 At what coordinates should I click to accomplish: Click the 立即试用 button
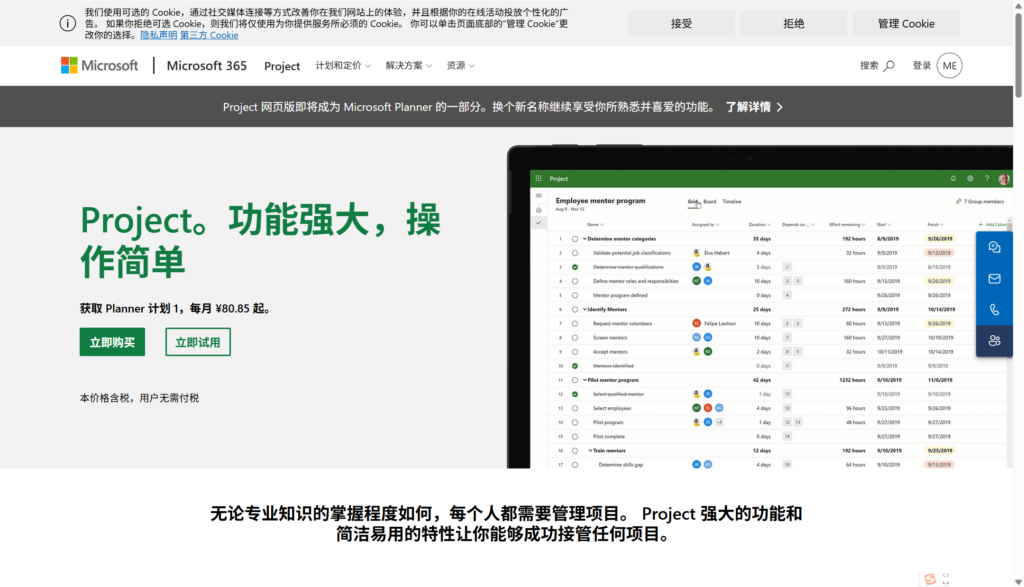pos(198,342)
